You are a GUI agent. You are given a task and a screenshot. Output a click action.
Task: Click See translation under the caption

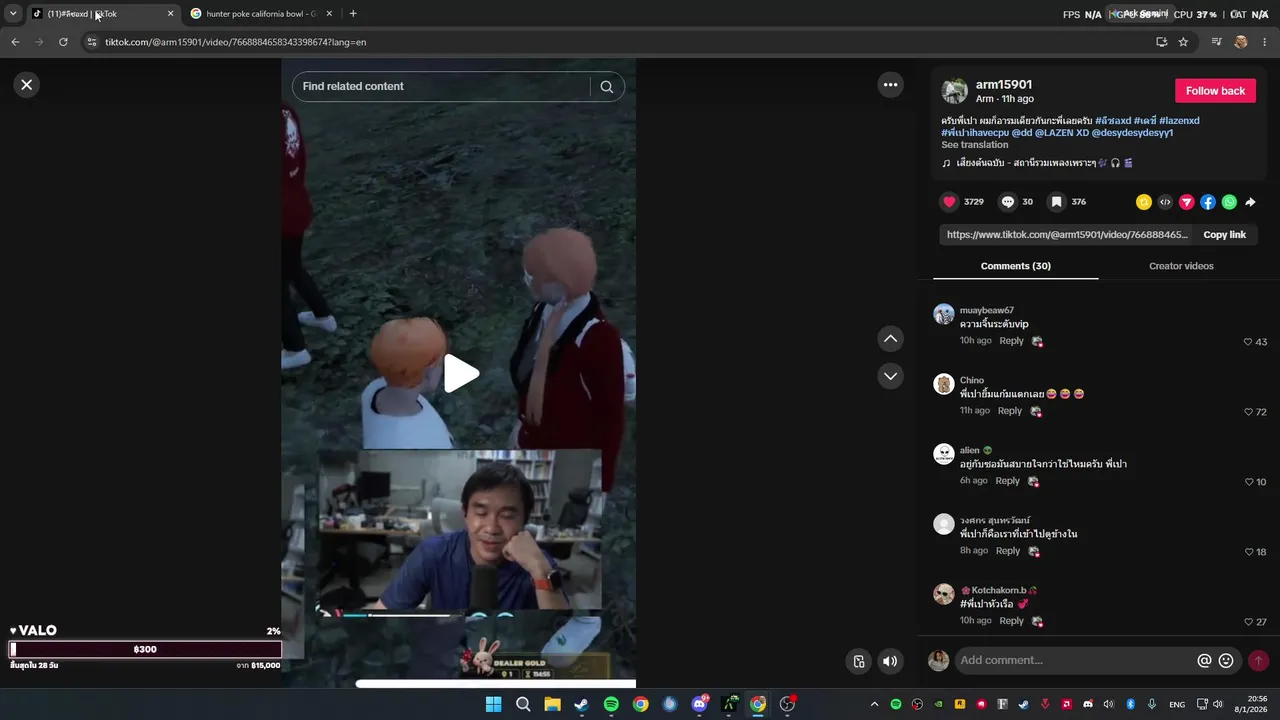point(974,145)
